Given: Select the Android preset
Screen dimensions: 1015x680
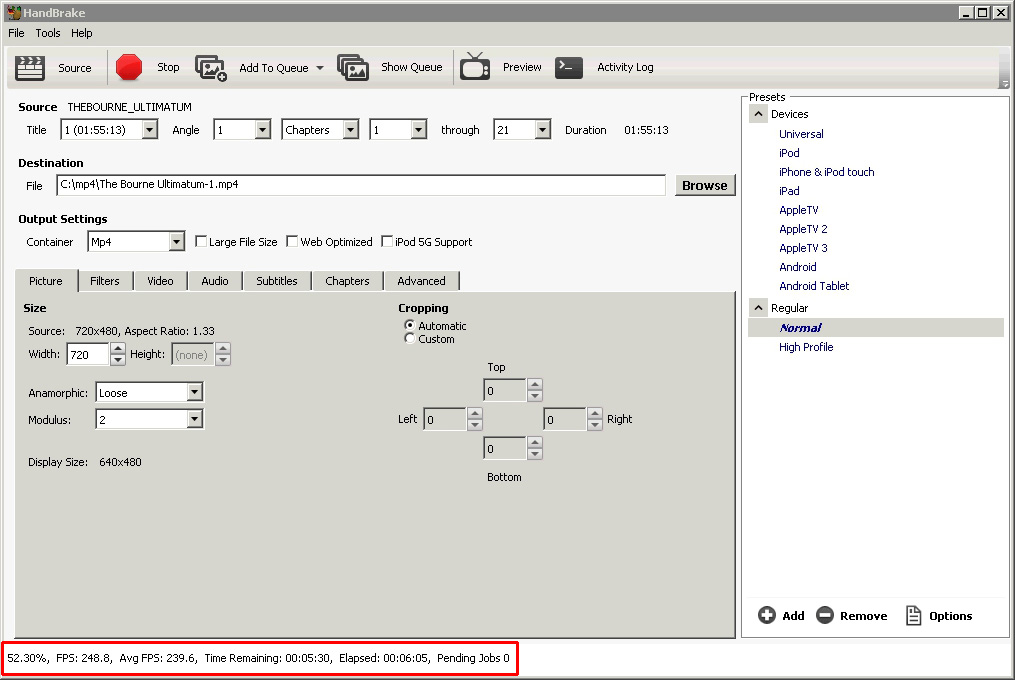Looking at the screenshot, I should pos(798,267).
